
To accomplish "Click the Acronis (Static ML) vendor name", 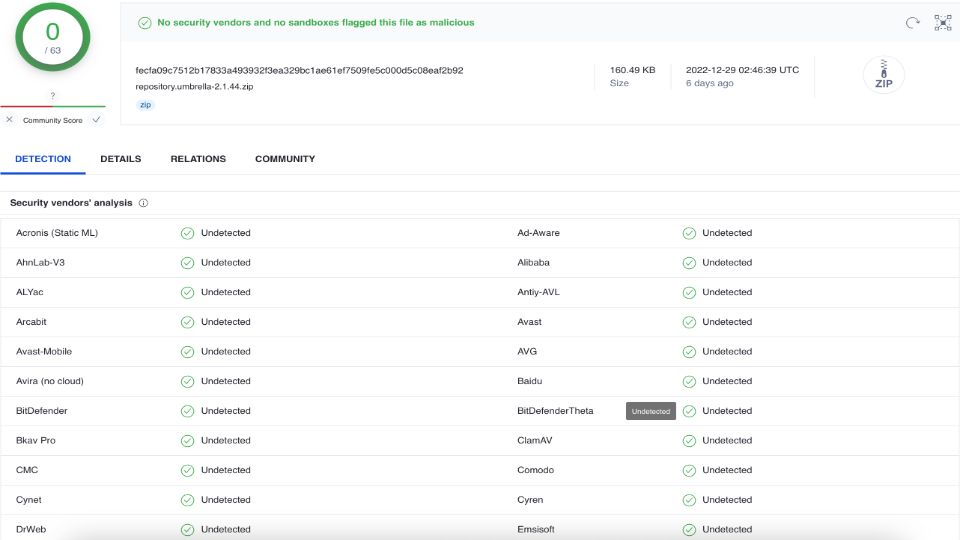I will (x=57, y=233).
